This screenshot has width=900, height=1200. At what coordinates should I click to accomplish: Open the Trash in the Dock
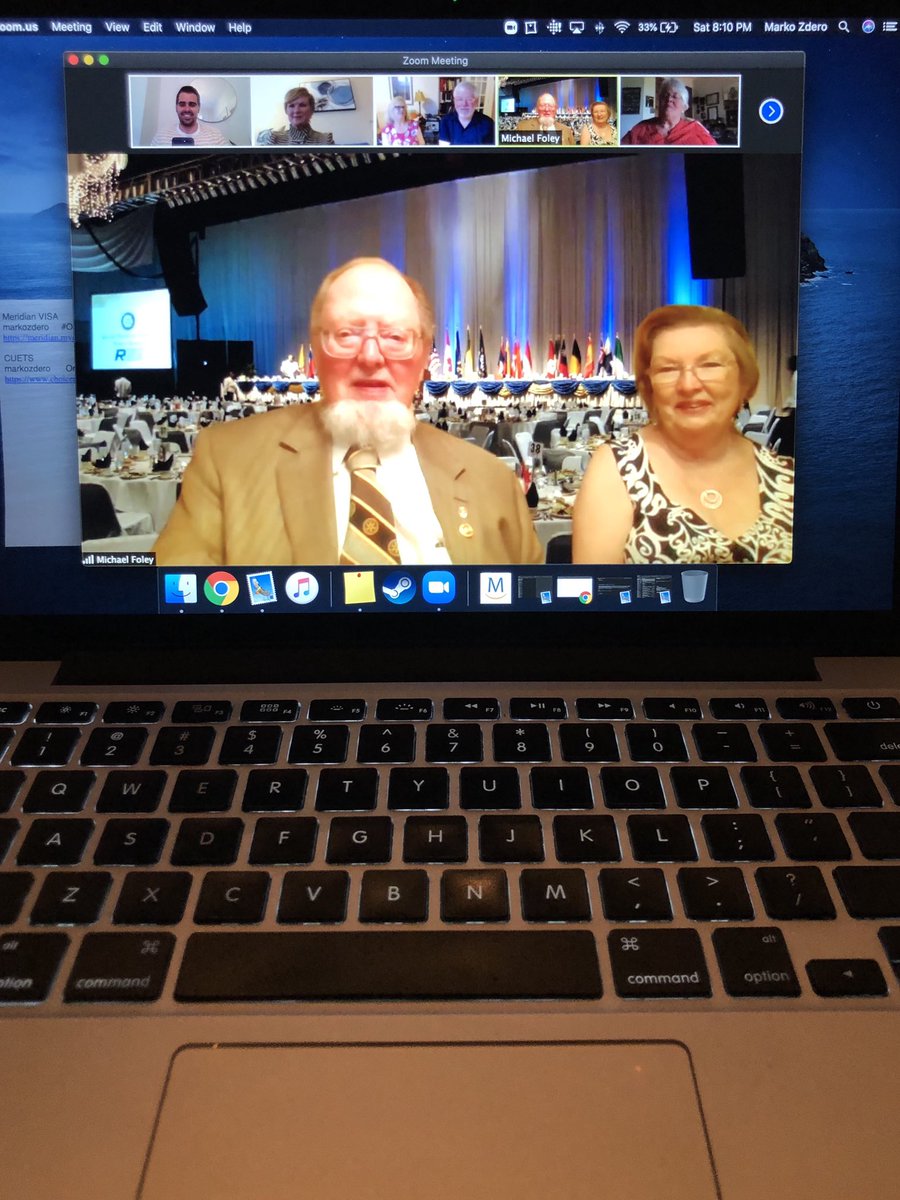point(695,587)
